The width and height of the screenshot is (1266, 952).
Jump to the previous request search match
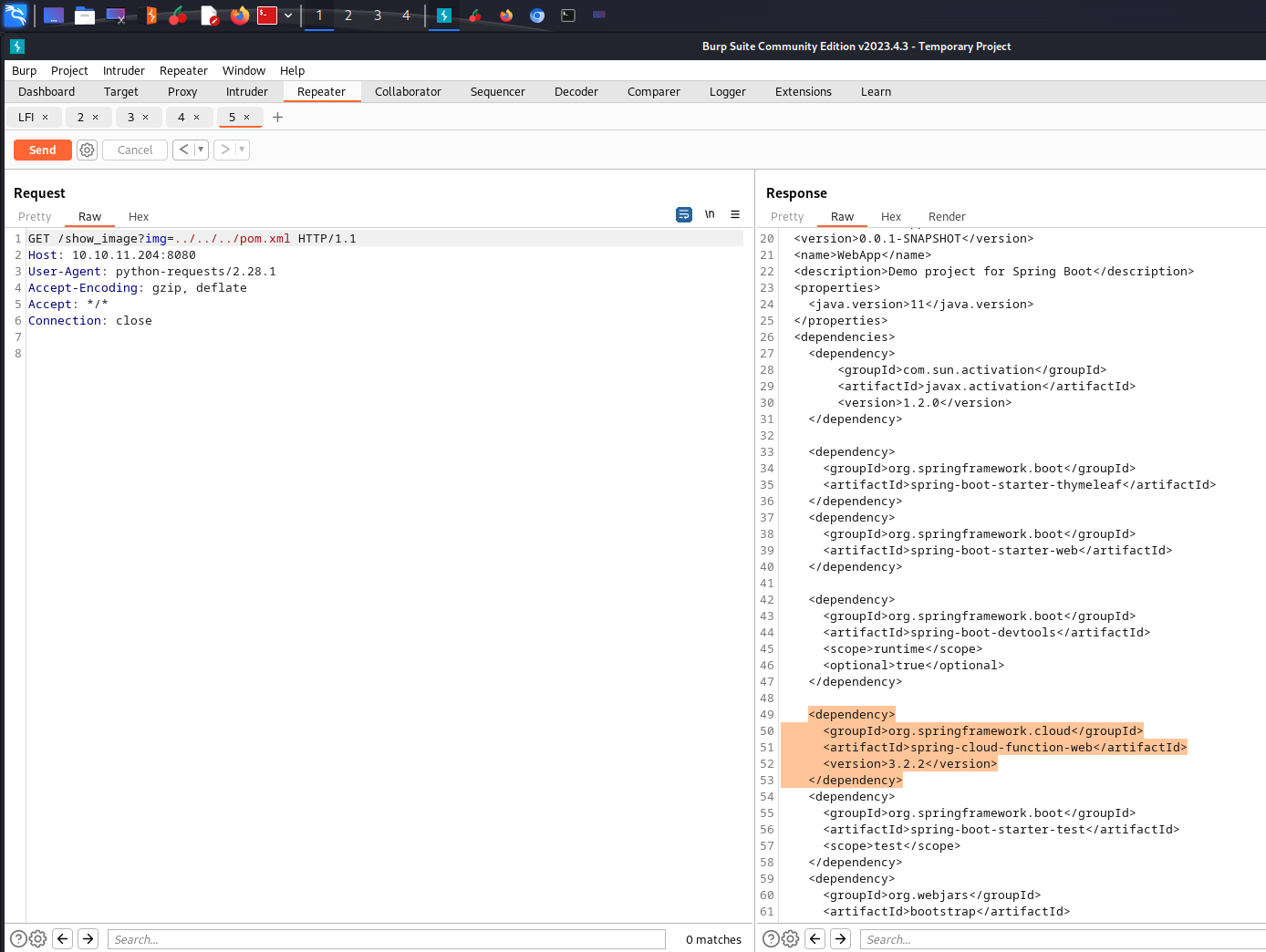[x=63, y=938]
